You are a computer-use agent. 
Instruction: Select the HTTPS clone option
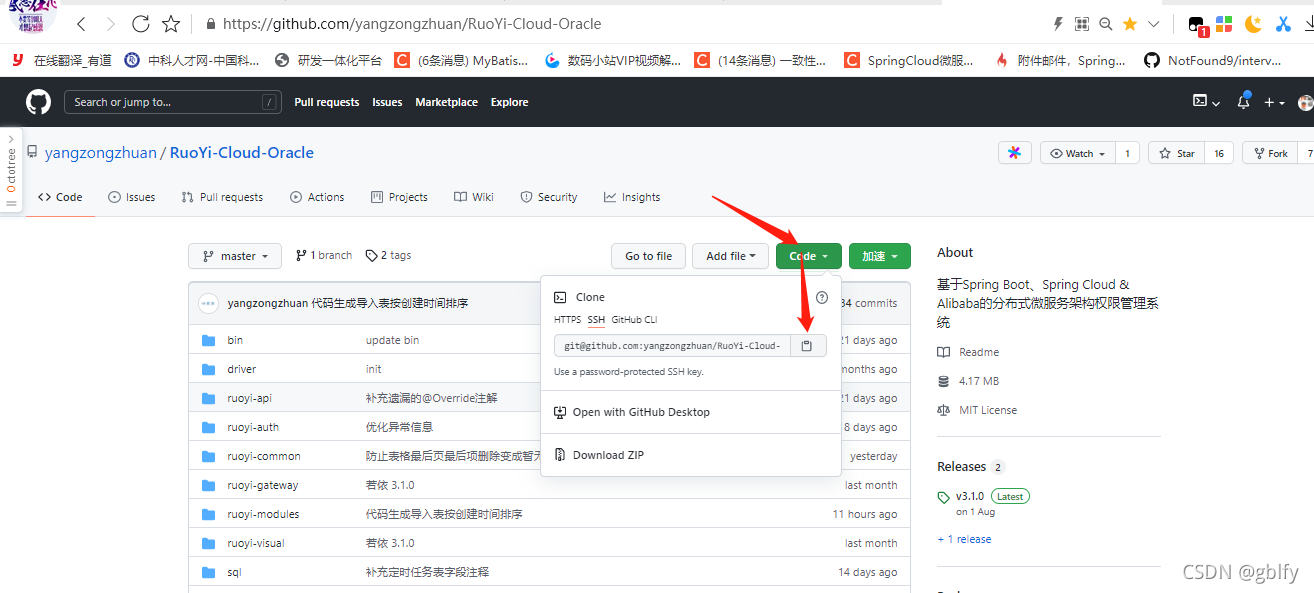pos(567,320)
